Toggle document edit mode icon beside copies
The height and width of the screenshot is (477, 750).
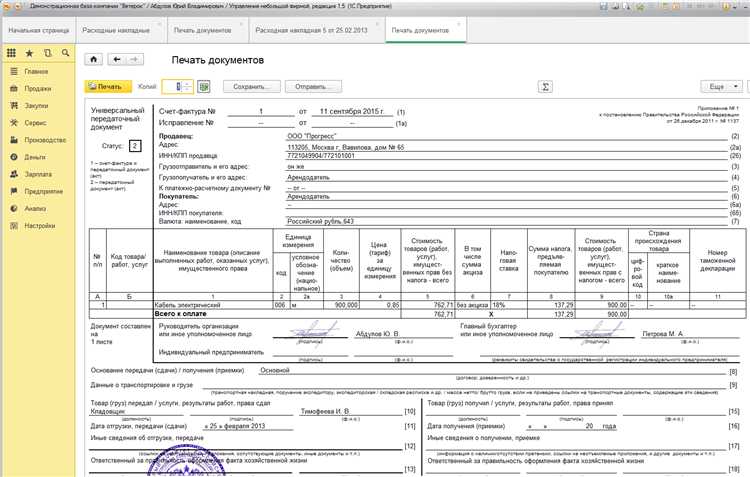click(x=204, y=87)
